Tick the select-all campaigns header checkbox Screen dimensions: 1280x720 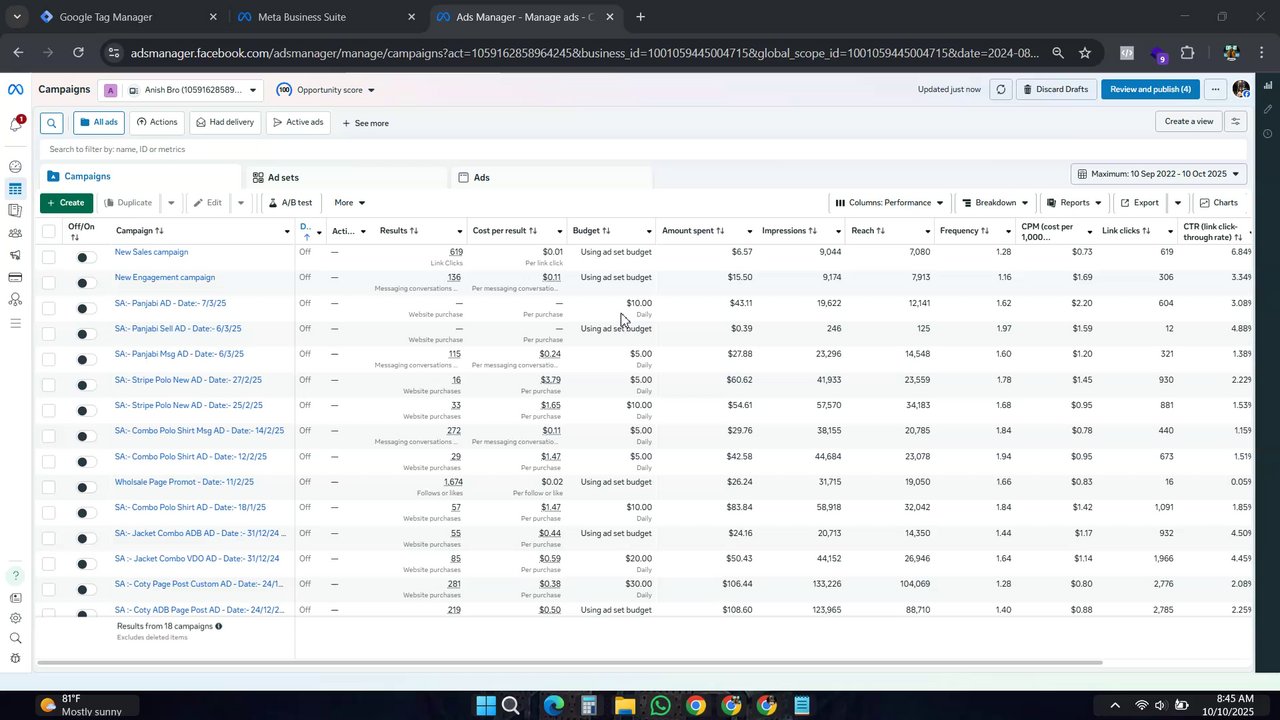click(49, 231)
